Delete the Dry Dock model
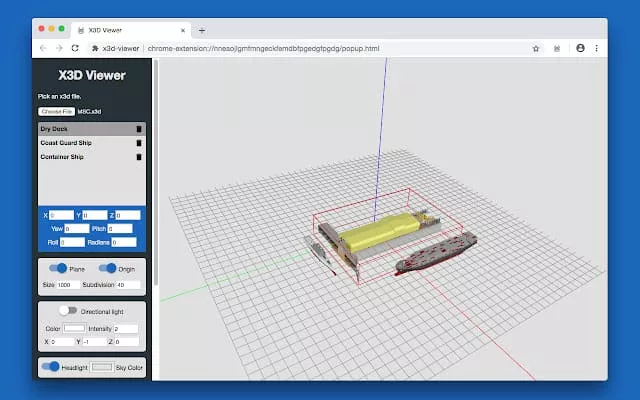The width and height of the screenshot is (640, 400). [139, 129]
